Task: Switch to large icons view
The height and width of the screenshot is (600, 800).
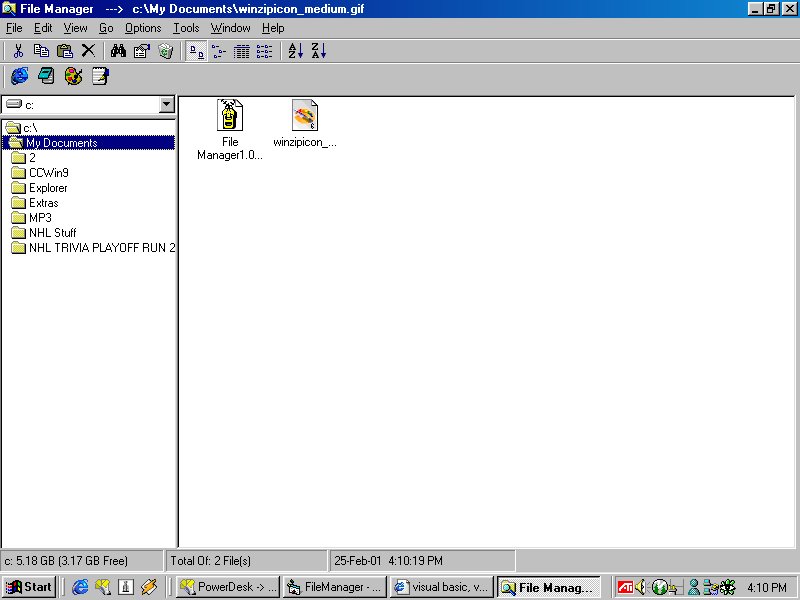Action: point(196,51)
